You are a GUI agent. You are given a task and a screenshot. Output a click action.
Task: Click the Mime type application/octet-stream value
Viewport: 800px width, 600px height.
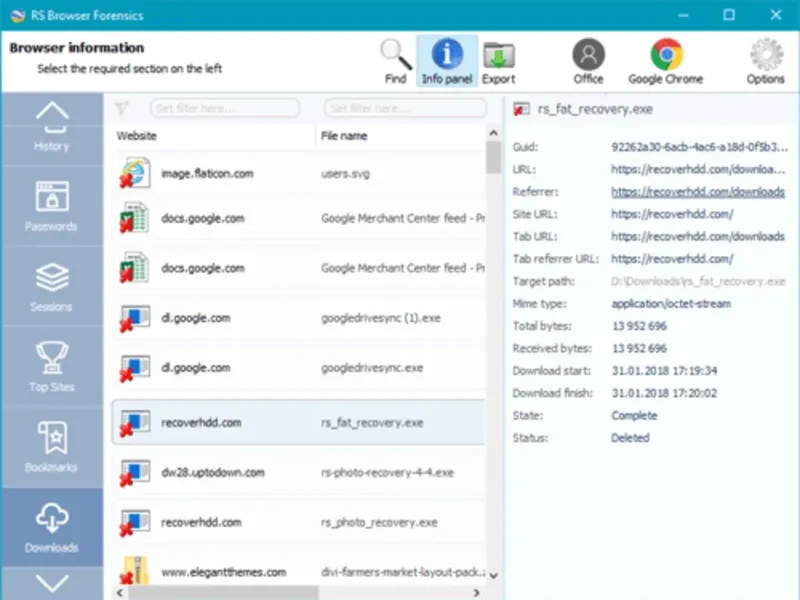pyautogui.click(x=671, y=304)
